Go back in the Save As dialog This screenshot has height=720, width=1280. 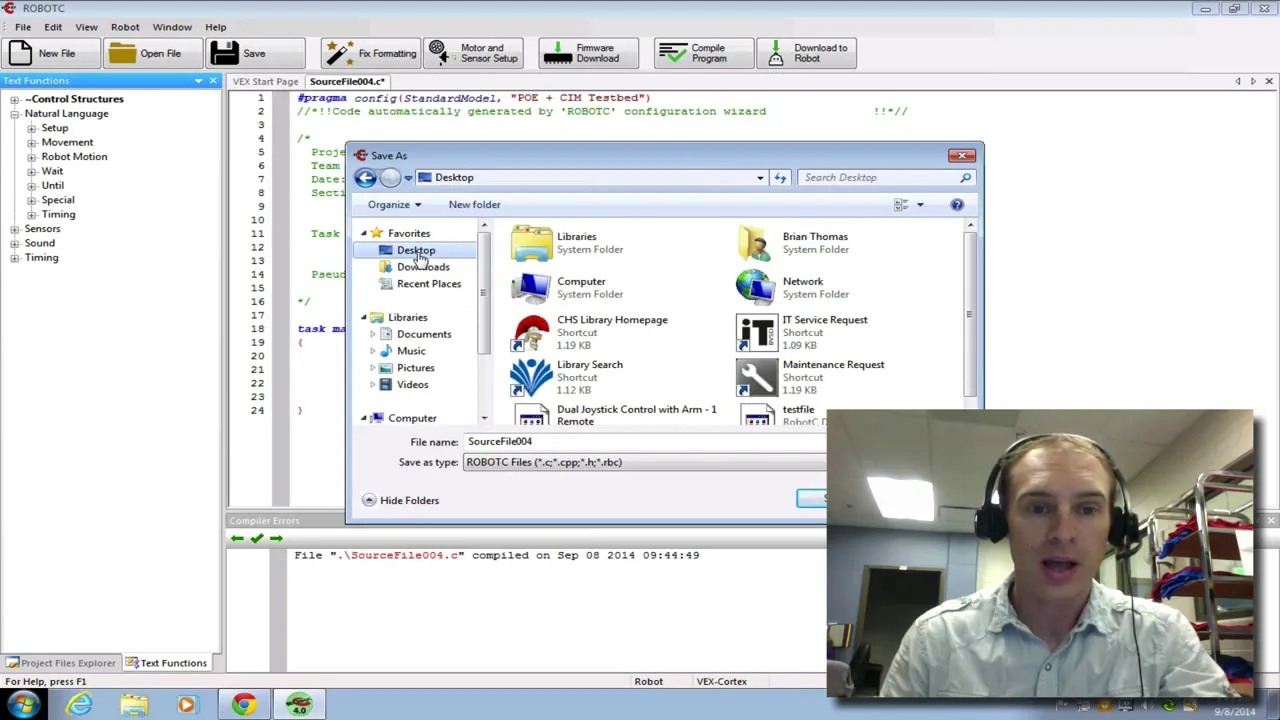pos(365,178)
